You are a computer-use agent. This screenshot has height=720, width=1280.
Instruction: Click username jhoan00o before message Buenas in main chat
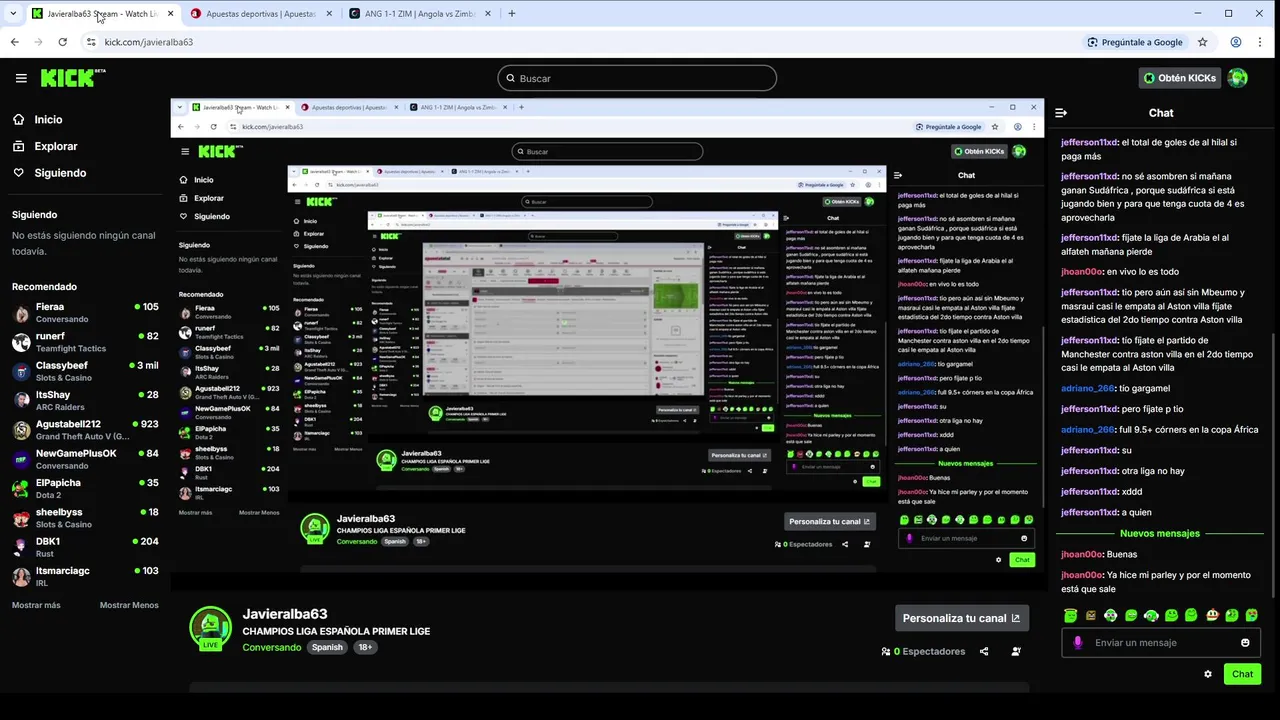coord(1082,554)
